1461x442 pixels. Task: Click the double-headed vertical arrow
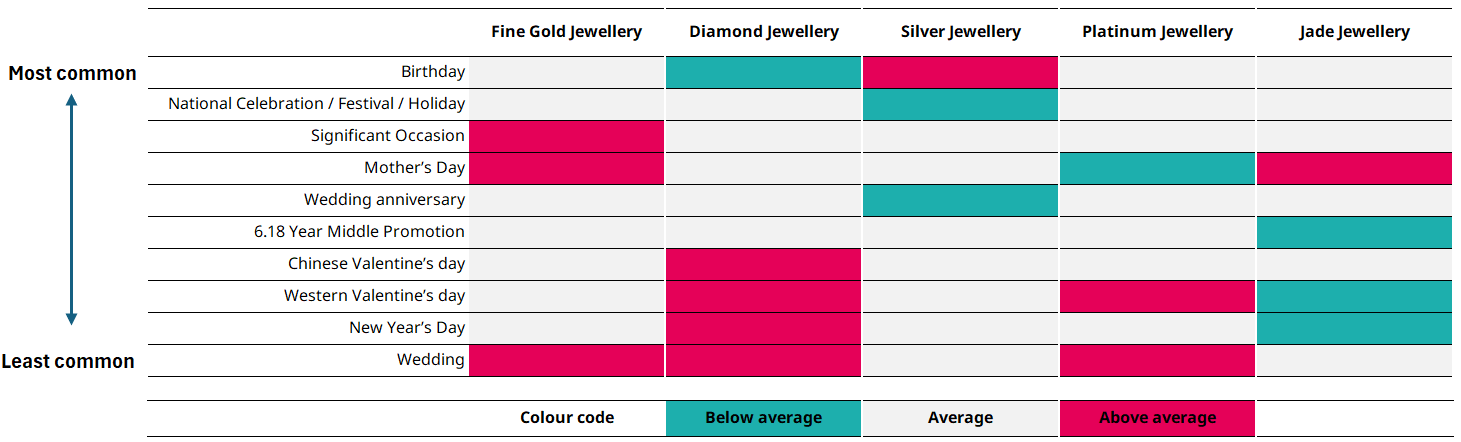coord(71,209)
